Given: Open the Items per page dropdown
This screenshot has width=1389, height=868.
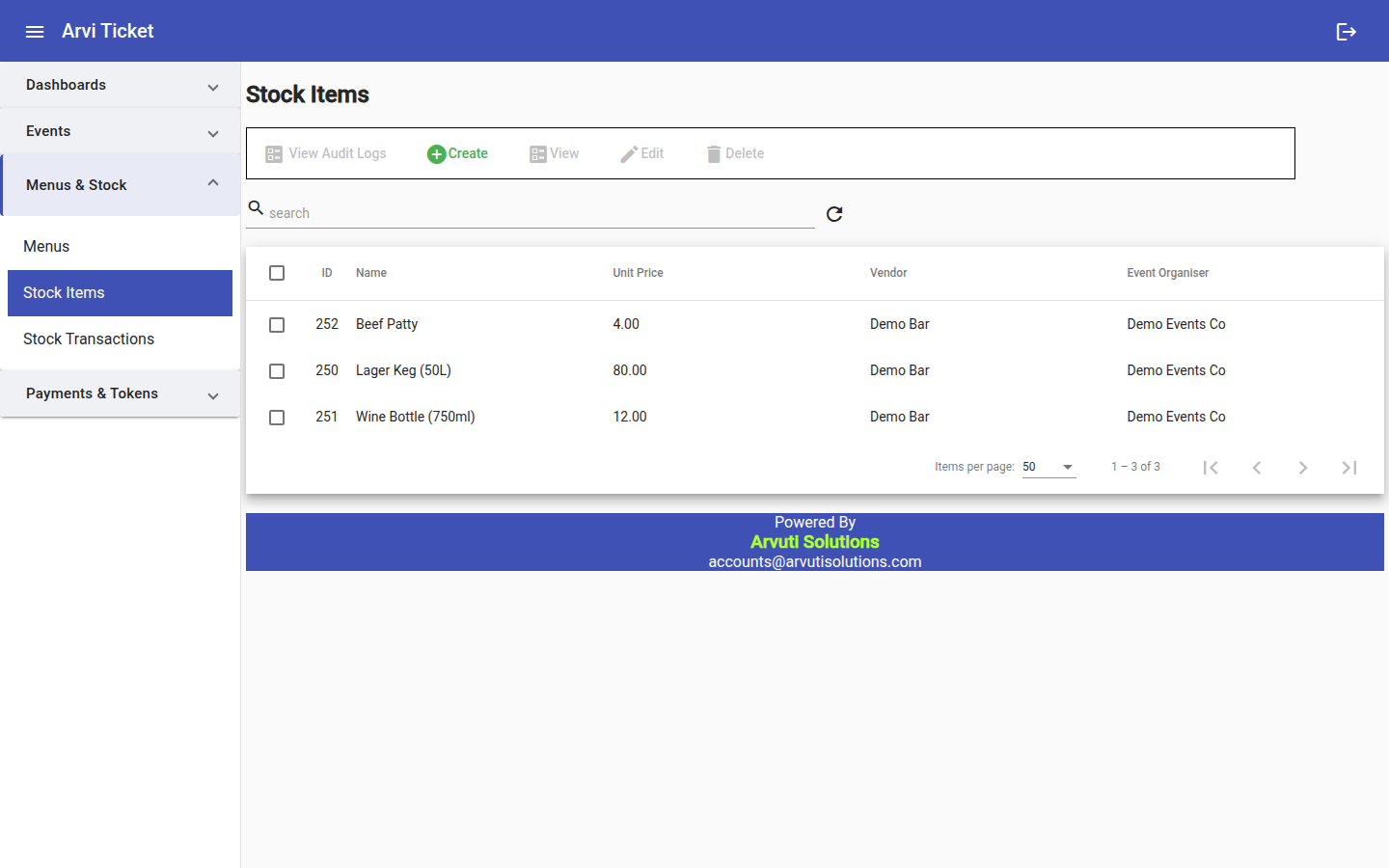Looking at the screenshot, I should coord(1049,467).
